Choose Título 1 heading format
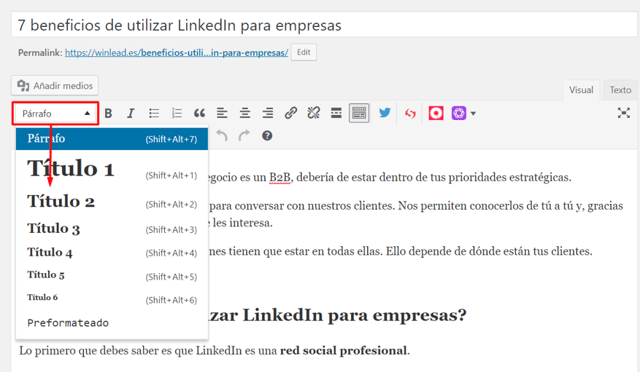 [x=112, y=169]
